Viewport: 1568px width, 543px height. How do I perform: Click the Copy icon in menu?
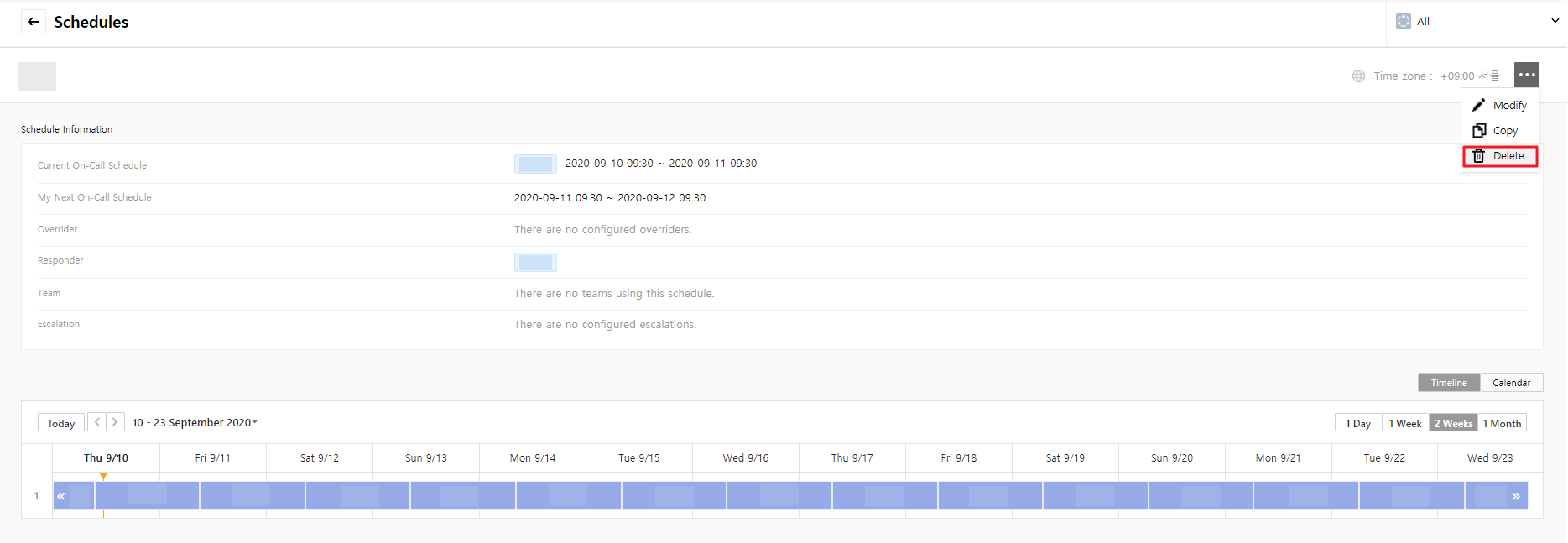pos(1479,130)
